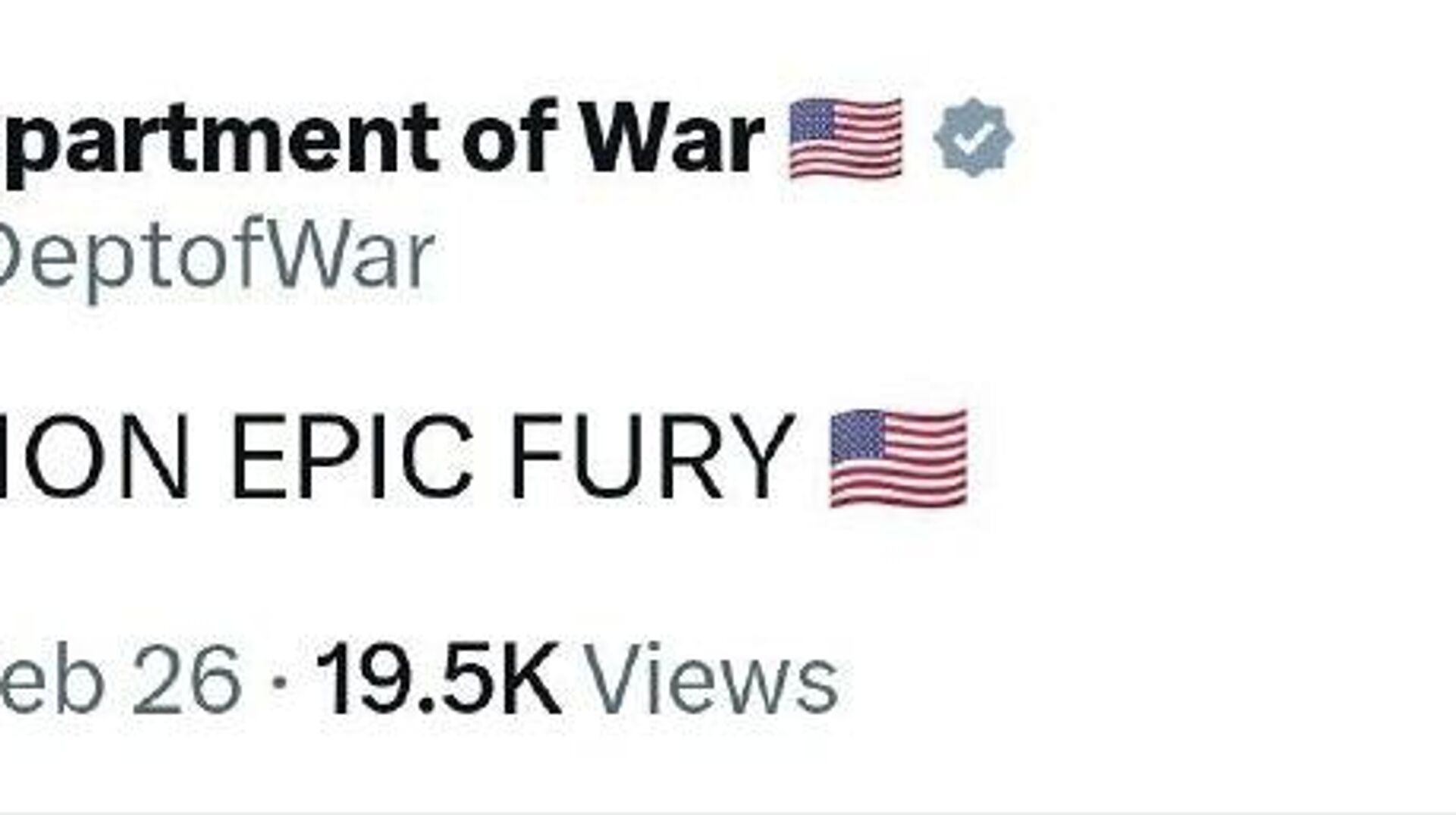The image size is (1456, 815).
Task: Open the Feb 26 timestamp link
Action: coord(121,679)
